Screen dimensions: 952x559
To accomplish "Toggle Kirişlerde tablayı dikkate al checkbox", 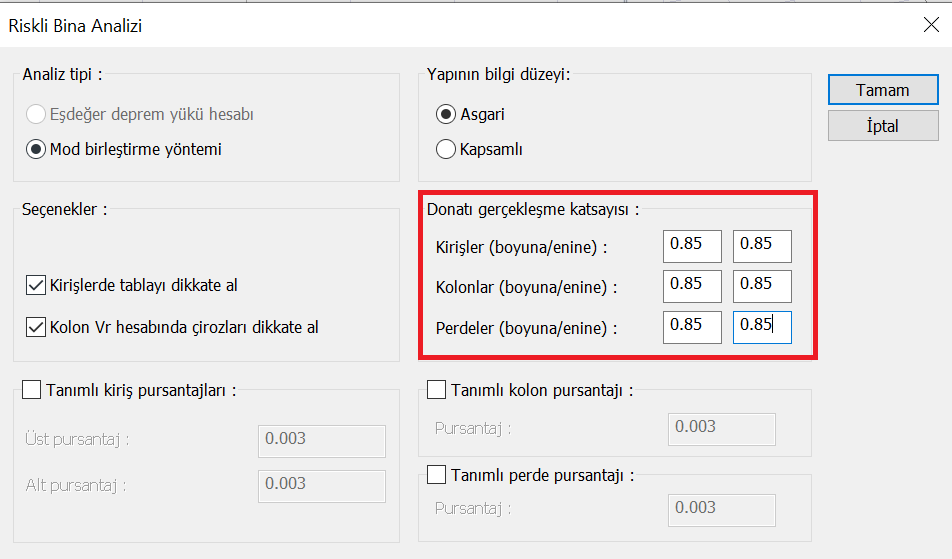I will [x=36, y=286].
